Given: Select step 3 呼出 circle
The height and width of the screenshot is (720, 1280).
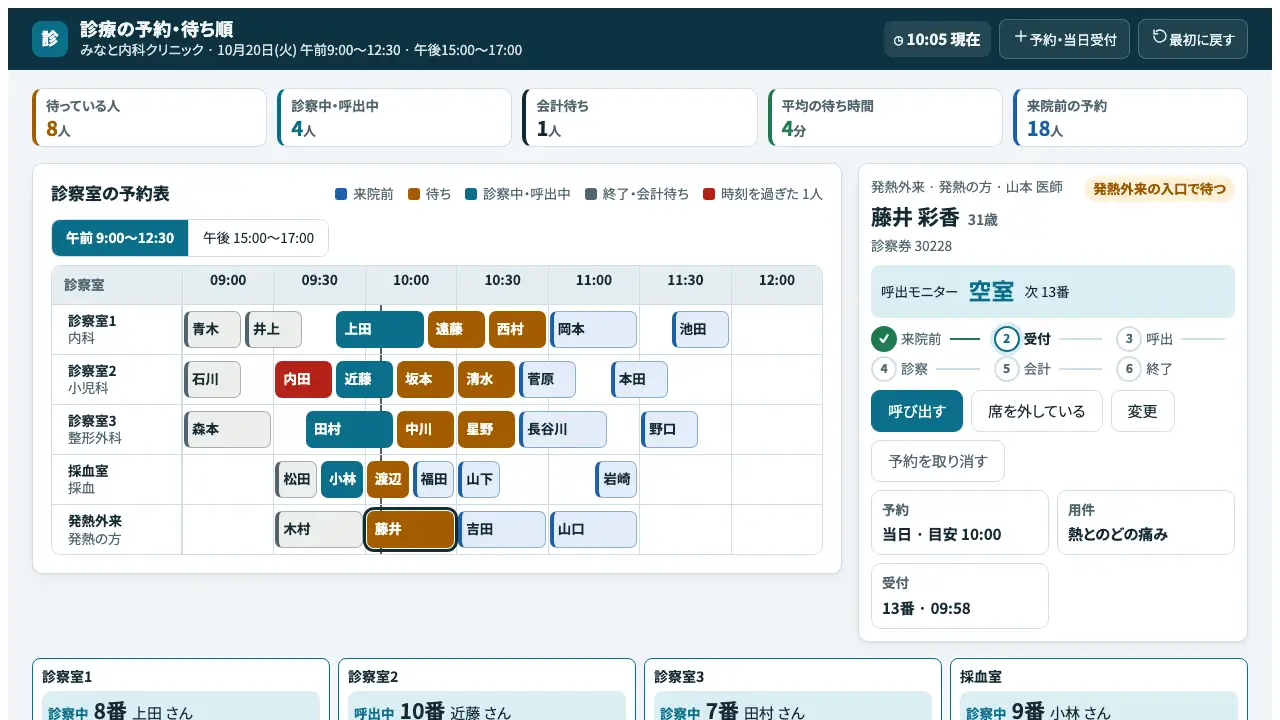Looking at the screenshot, I should [x=1129, y=339].
